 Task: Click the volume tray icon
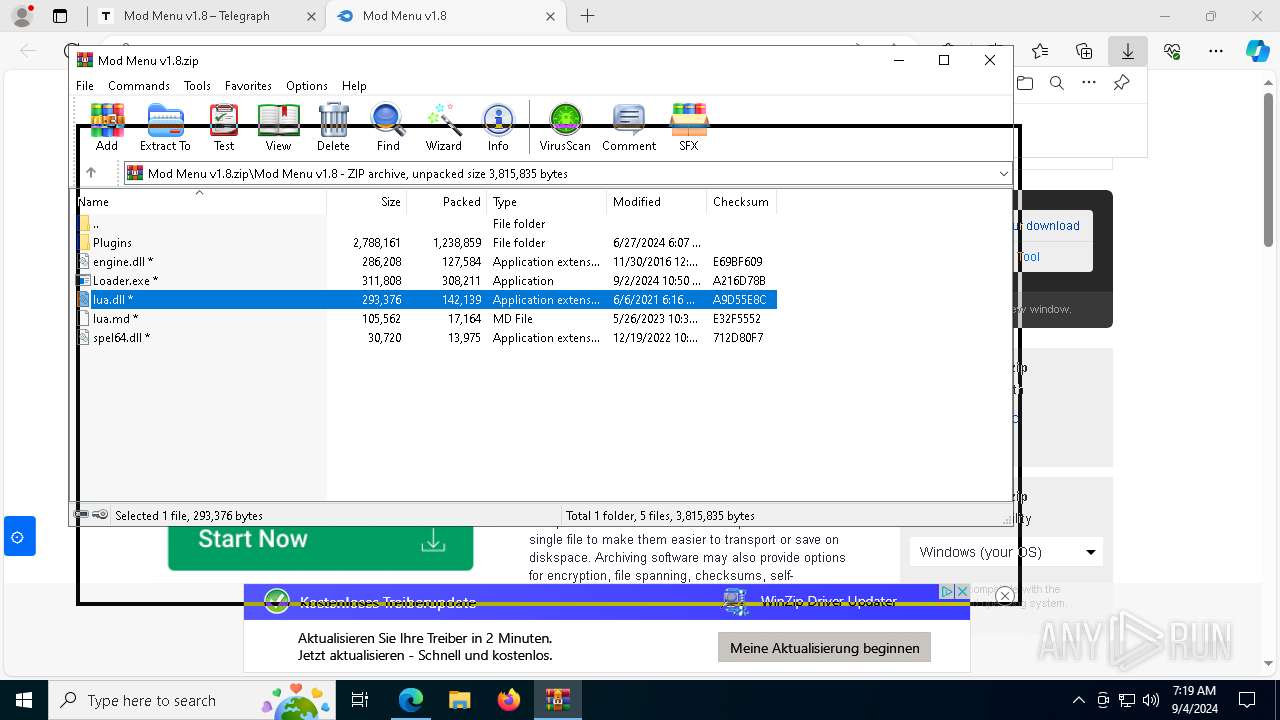[1151, 700]
